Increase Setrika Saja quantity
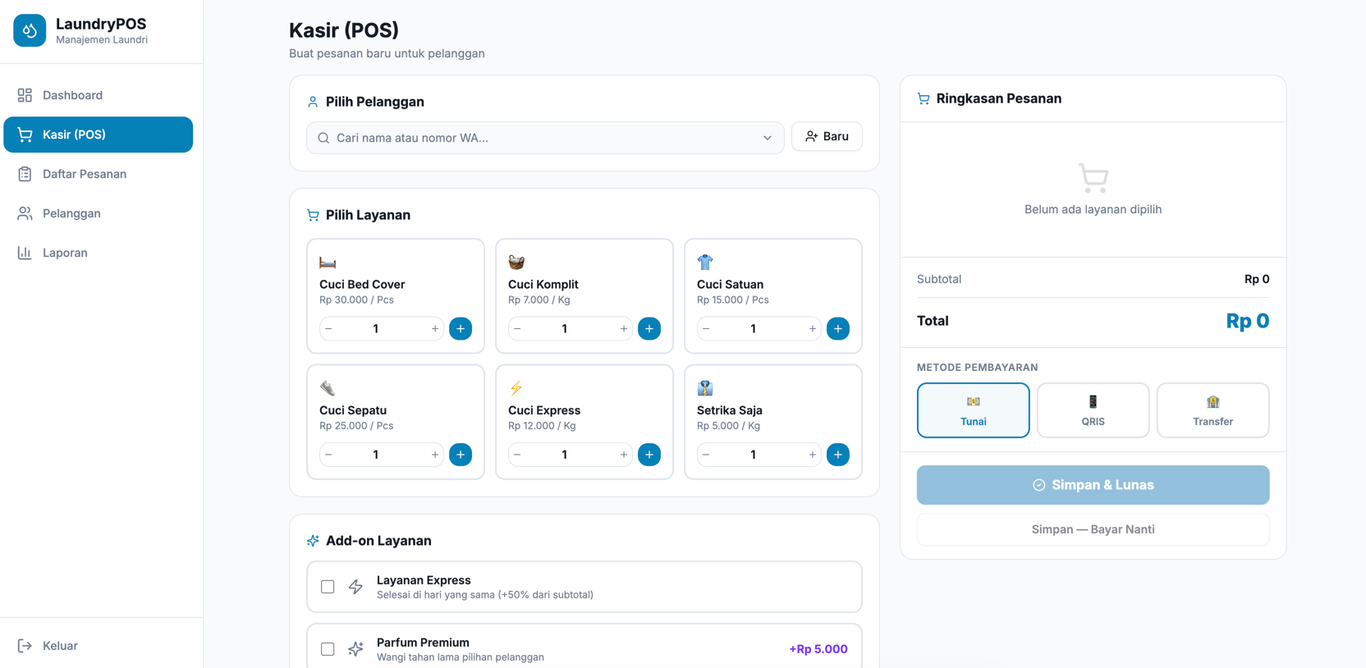Image resolution: width=1366 pixels, height=668 pixels. click(812, 455)
